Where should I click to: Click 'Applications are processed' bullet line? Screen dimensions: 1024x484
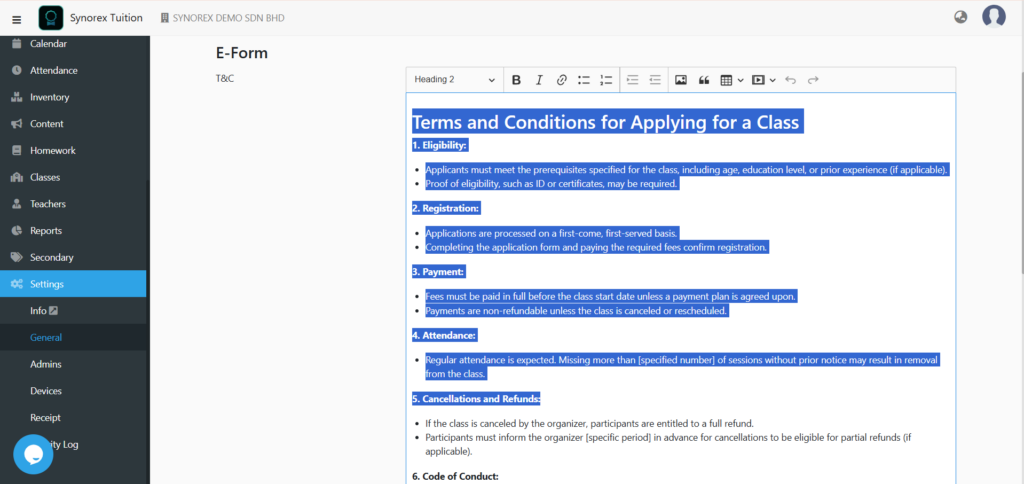coord(552,233)
